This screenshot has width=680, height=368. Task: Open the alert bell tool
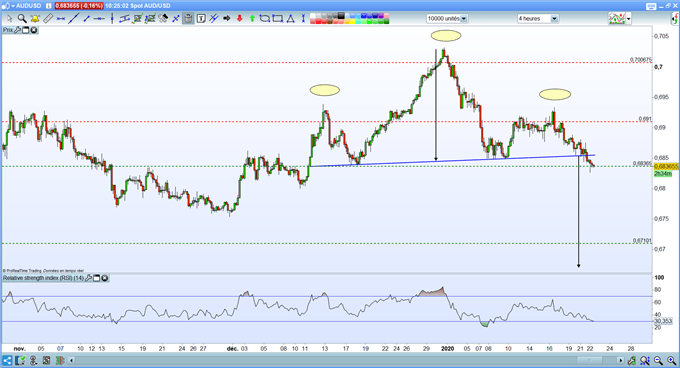35,19
